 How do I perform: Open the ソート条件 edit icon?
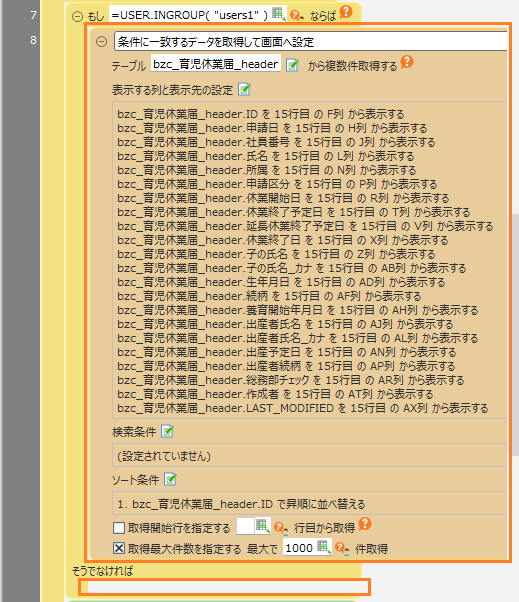point(170,479)
